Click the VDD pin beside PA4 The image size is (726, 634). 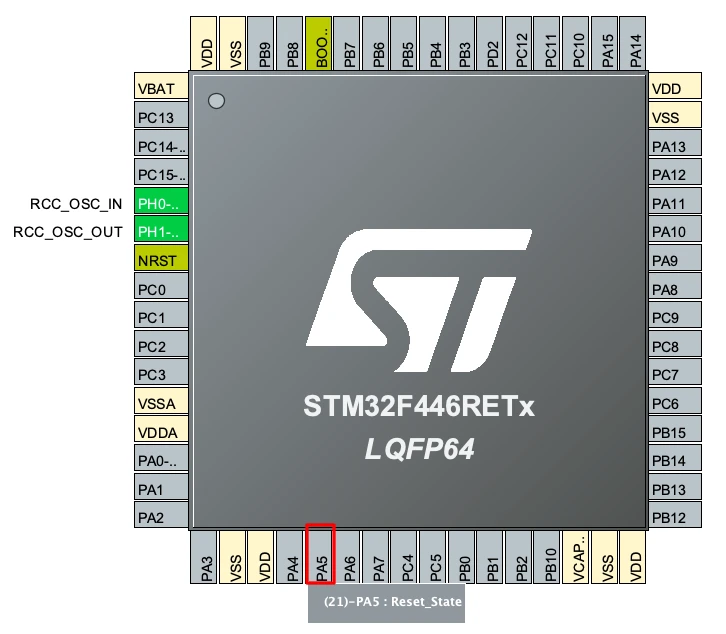click(261, 557)
